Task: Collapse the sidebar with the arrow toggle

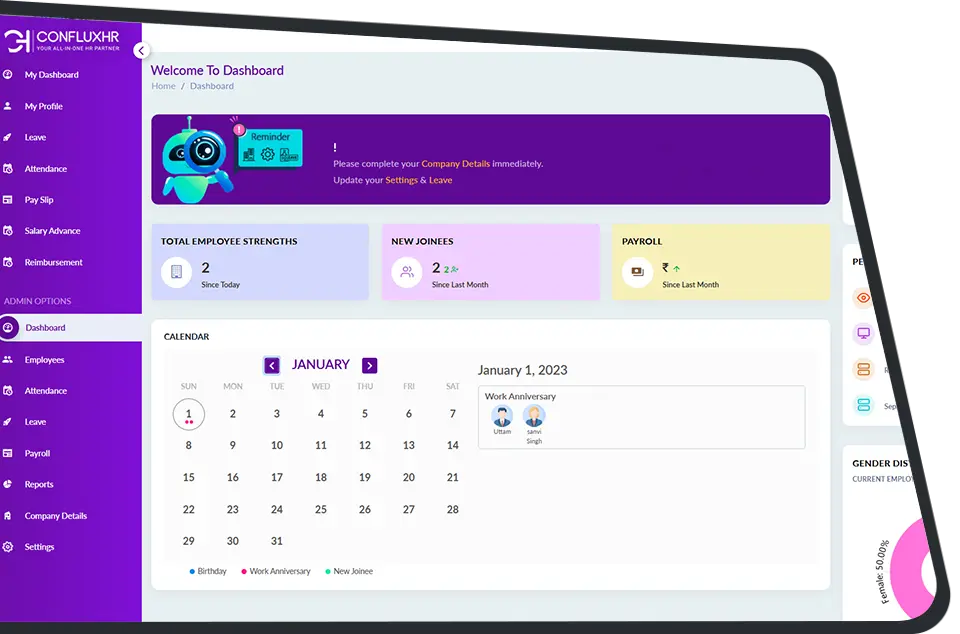Action: click(x=141, y=50)
